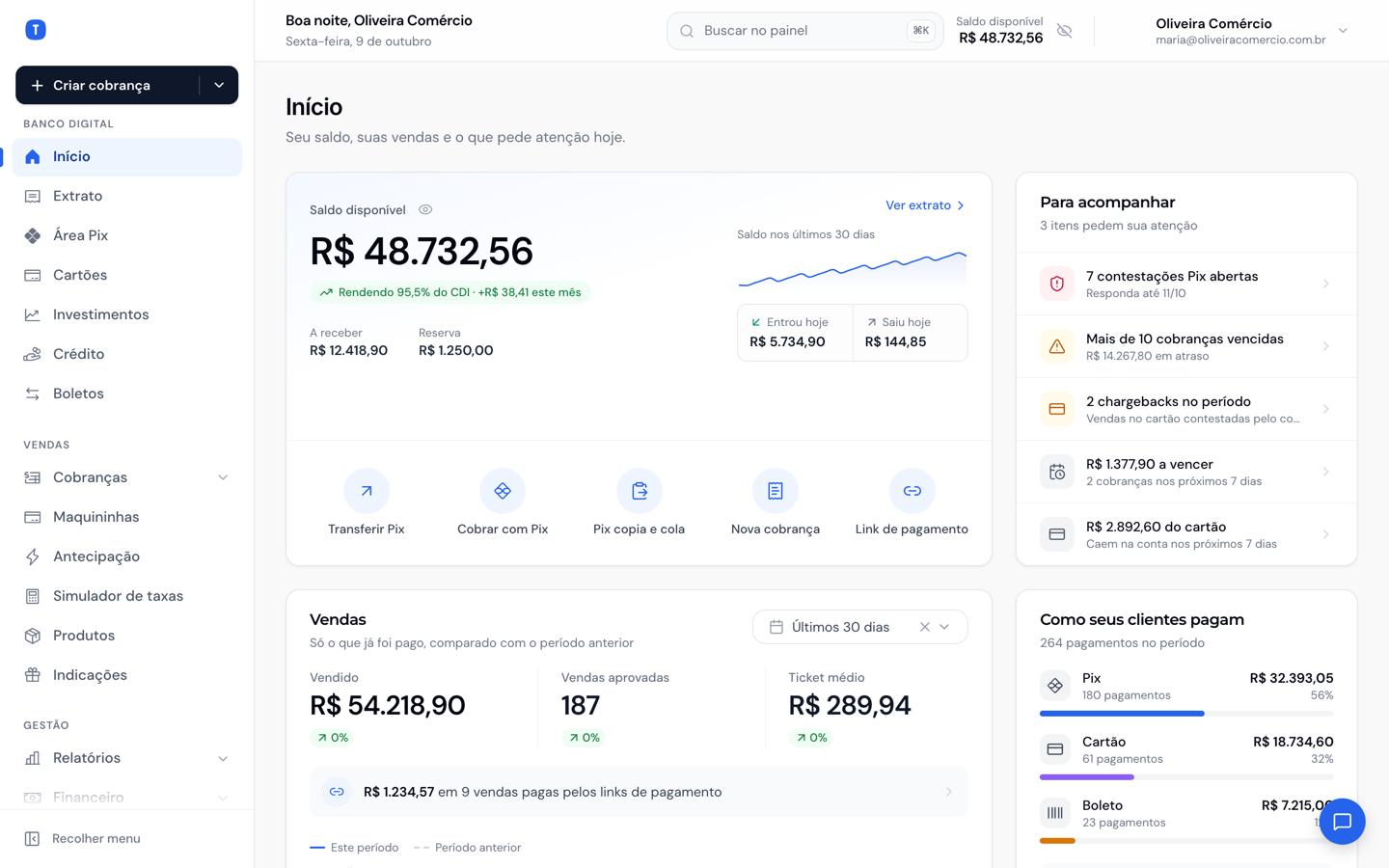
Task: Select the Pix copia e cola icon
Action: (640, 491)
